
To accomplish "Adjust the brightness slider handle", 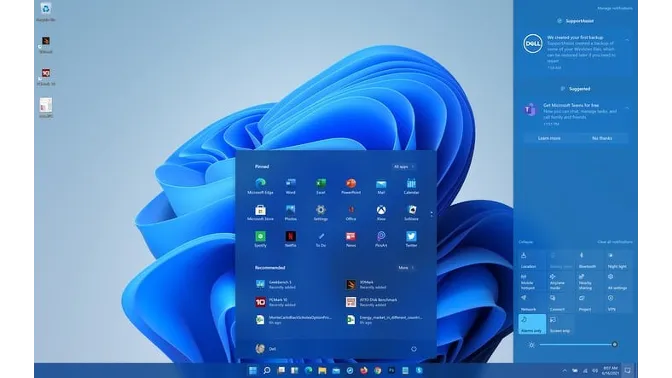I will [614, 344].
